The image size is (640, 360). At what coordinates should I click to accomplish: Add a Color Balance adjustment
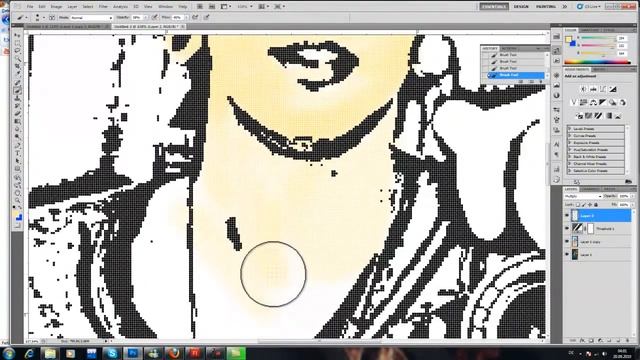click(x=593, y=102)
